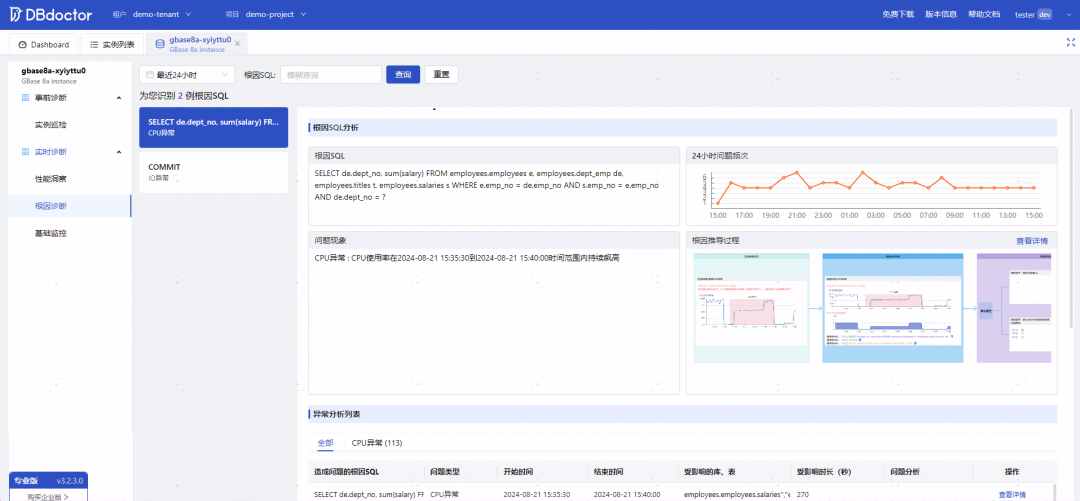Image resolution: width=1080 pixels, height=501 pixels.
Task: Open 帮助文档 in the header
Action: point(984,14)
